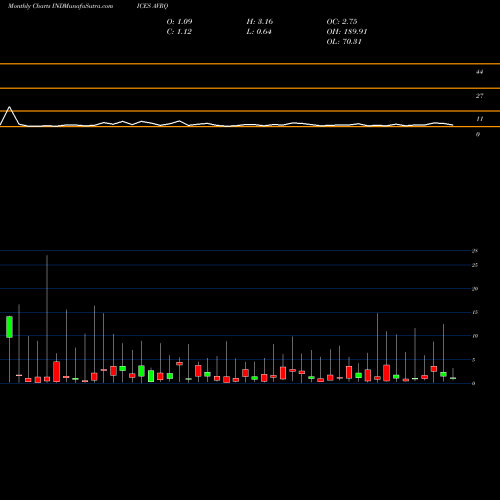
Task: Click the indicator axis label '11'
Action: [x=479, y=119]
